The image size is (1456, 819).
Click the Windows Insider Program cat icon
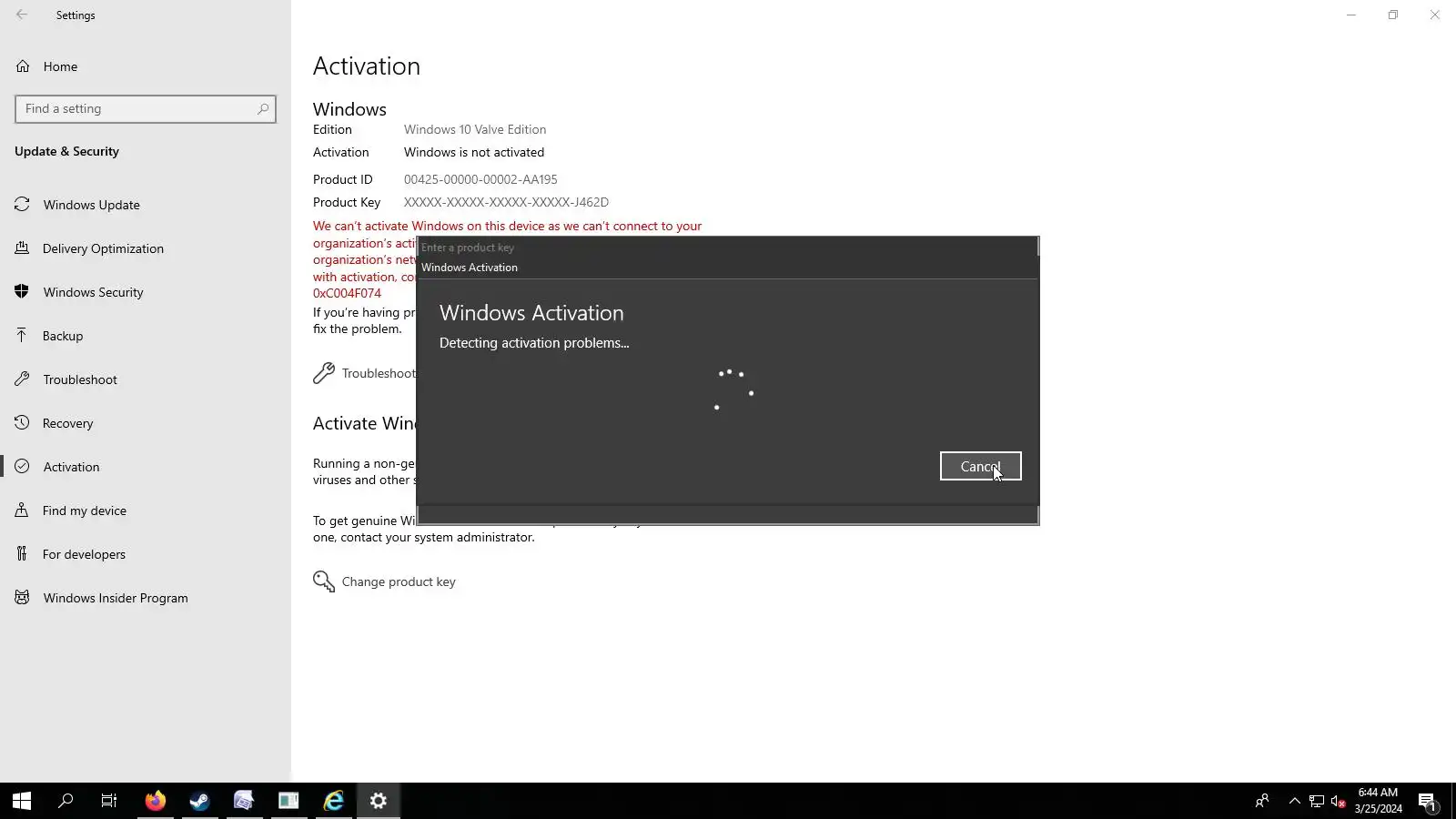click(x=23, y=598)
